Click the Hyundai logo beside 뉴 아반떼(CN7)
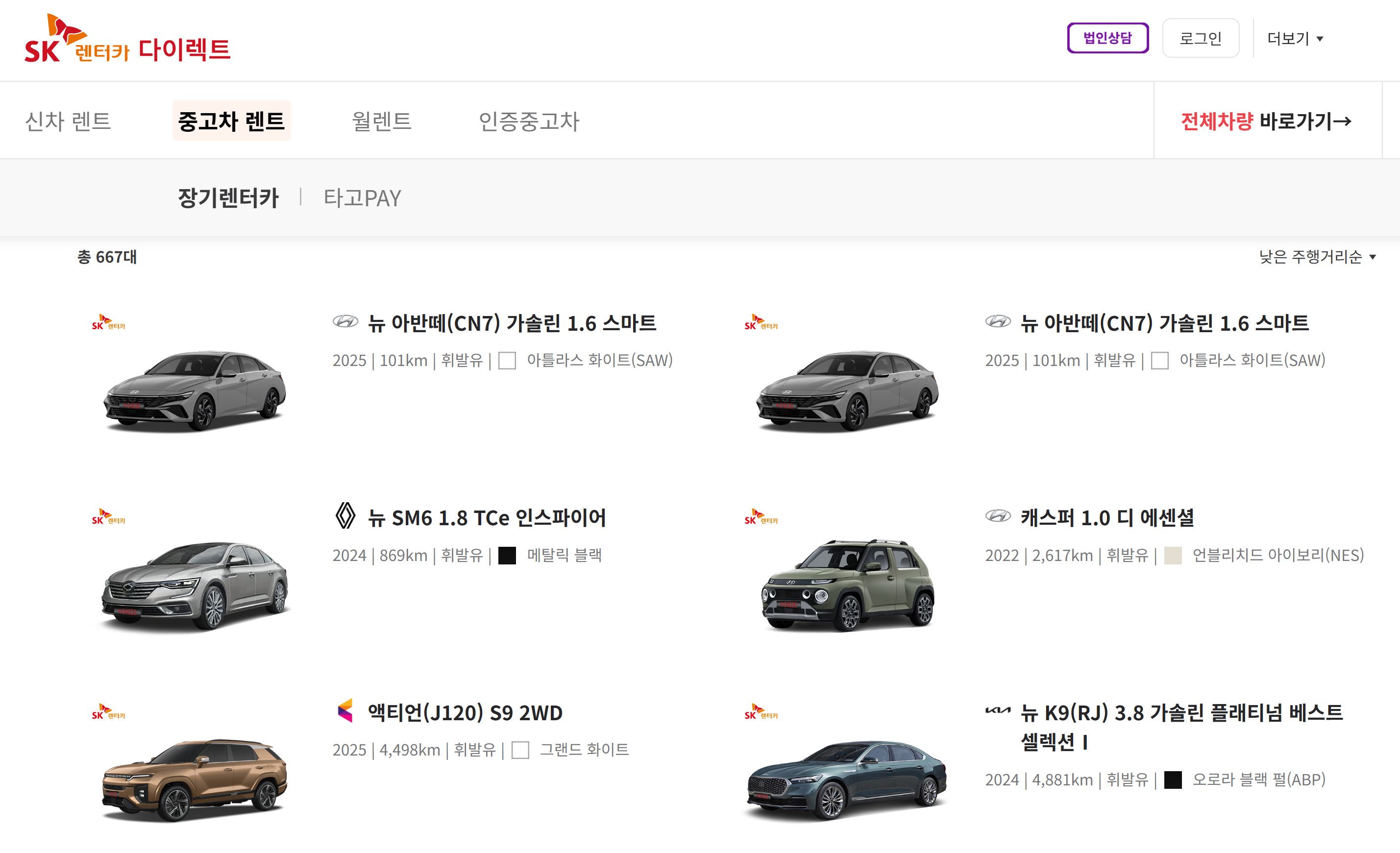 (345, 322)
